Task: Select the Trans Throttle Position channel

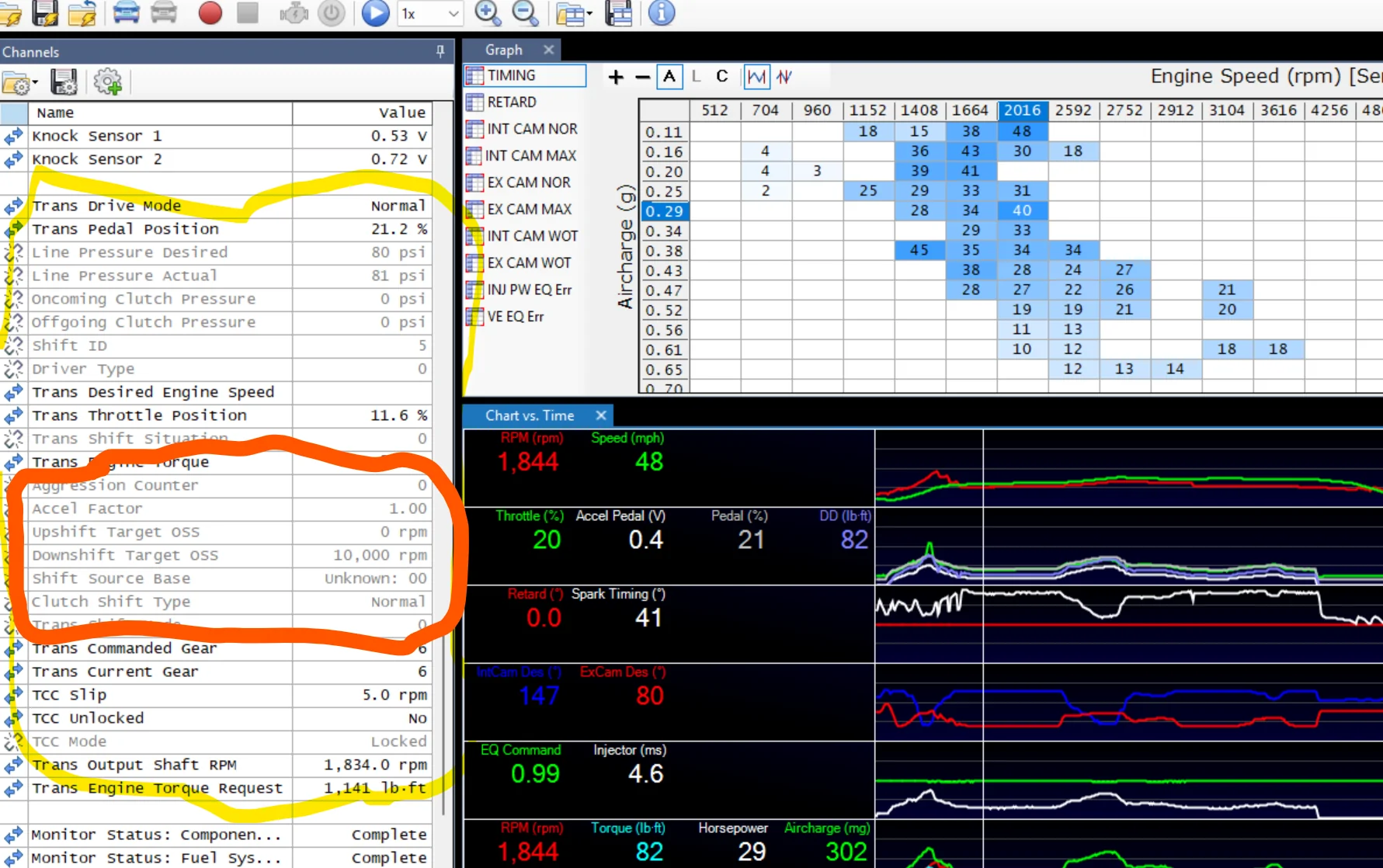Action: [x=216, y=415]
